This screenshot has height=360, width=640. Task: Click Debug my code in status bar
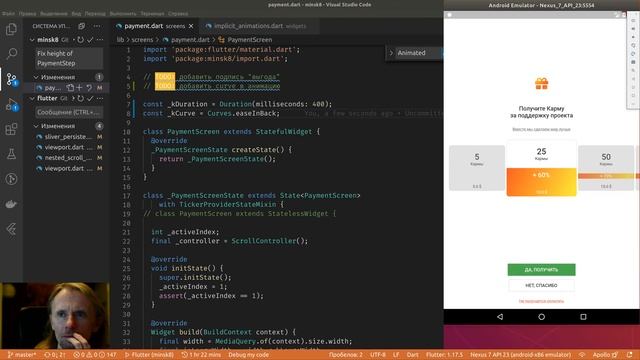click(249, 355)
